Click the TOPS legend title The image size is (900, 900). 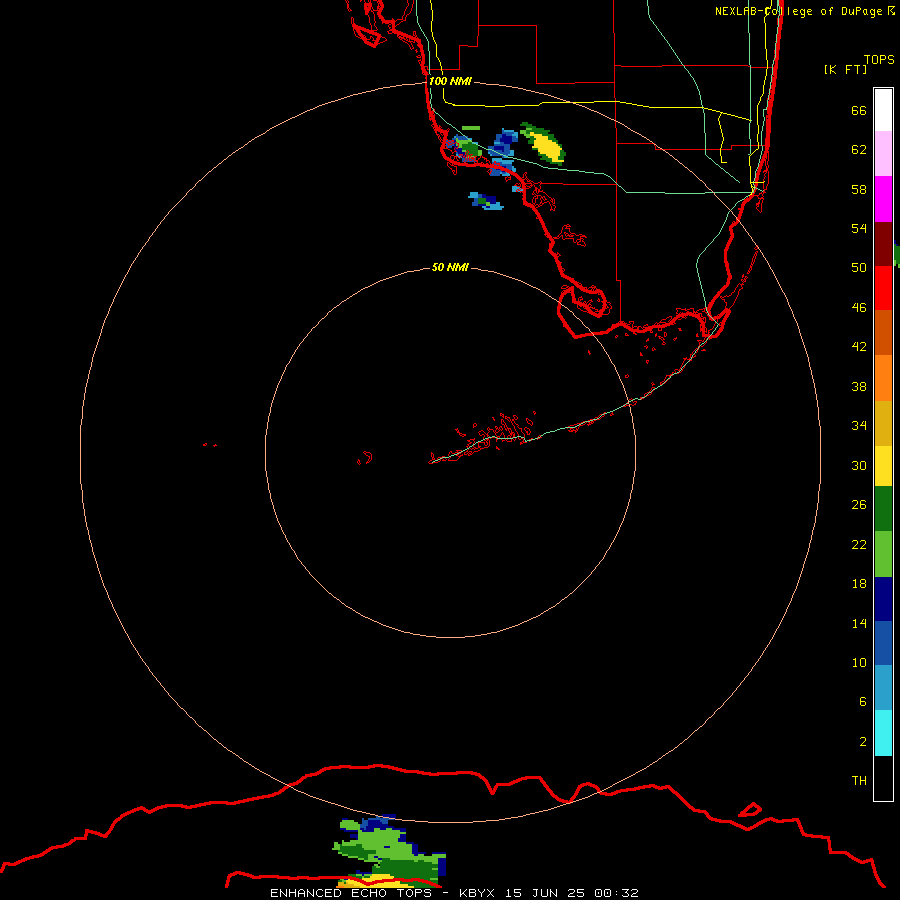click(x=879, y=59)
